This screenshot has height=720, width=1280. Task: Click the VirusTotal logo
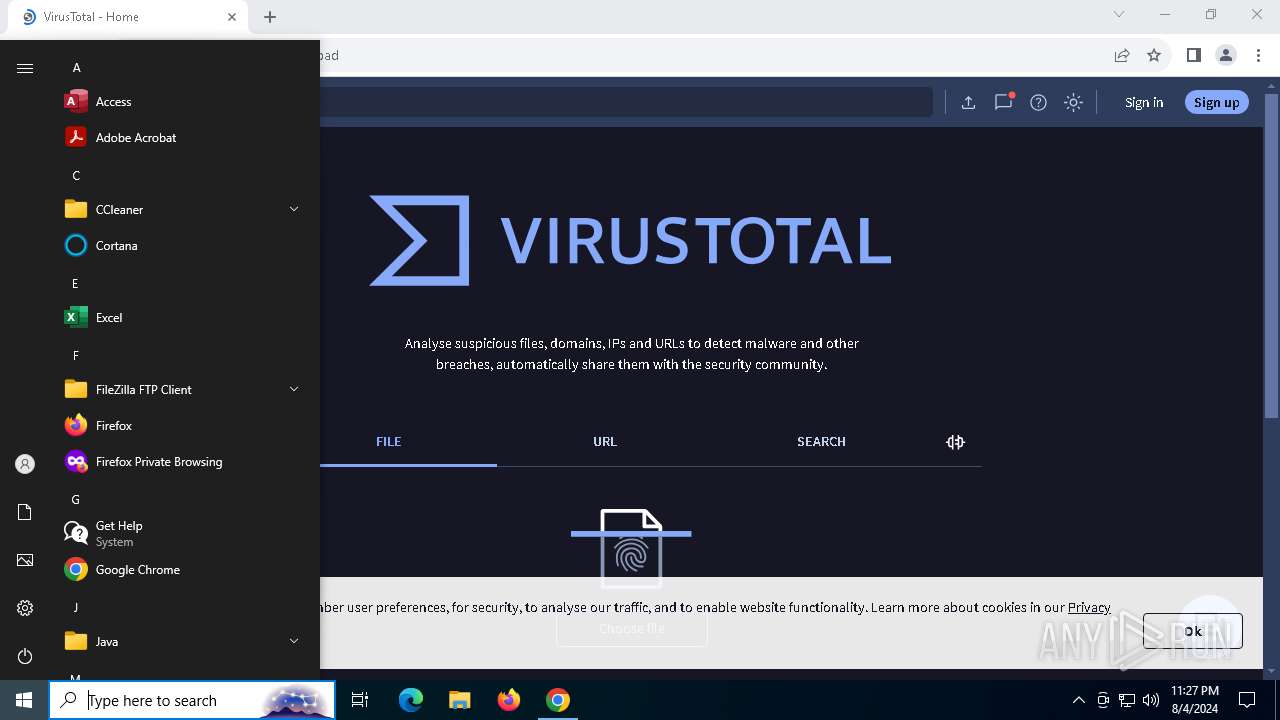tap(630, 240)
